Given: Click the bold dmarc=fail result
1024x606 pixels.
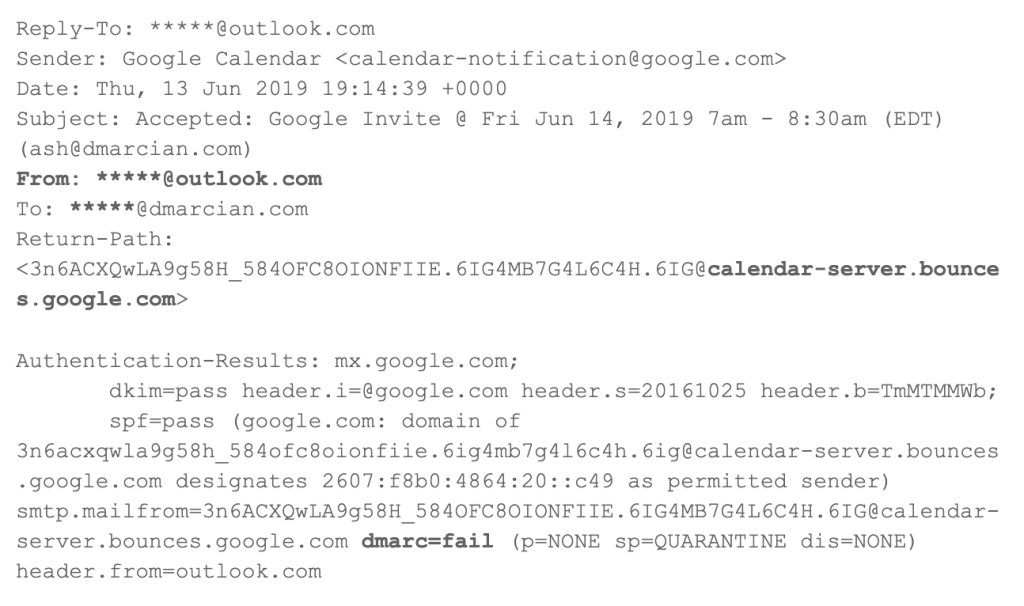Looking at the screenshot, I should [427, 541].
